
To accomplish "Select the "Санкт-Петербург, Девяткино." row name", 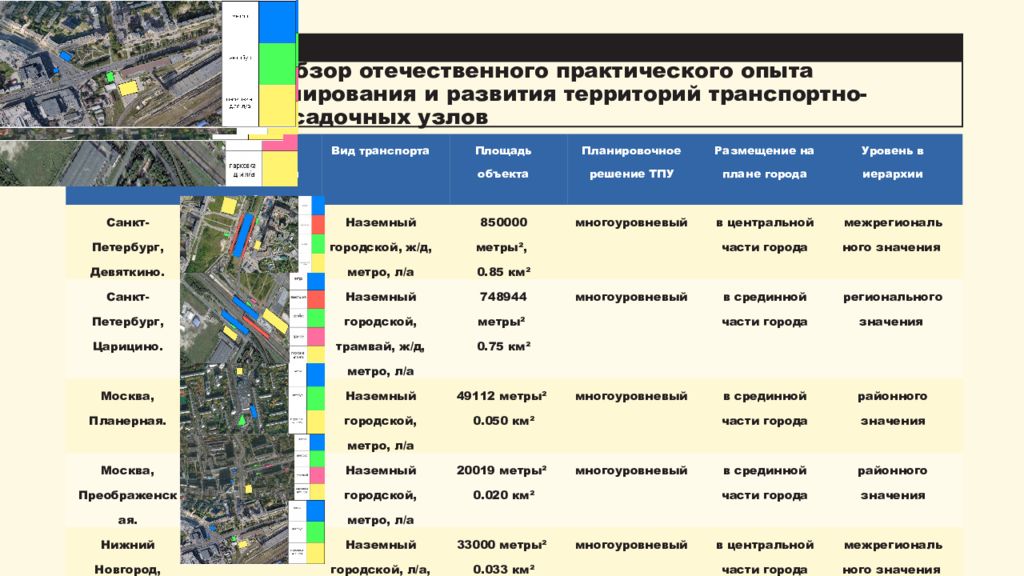I will point(127,247).
